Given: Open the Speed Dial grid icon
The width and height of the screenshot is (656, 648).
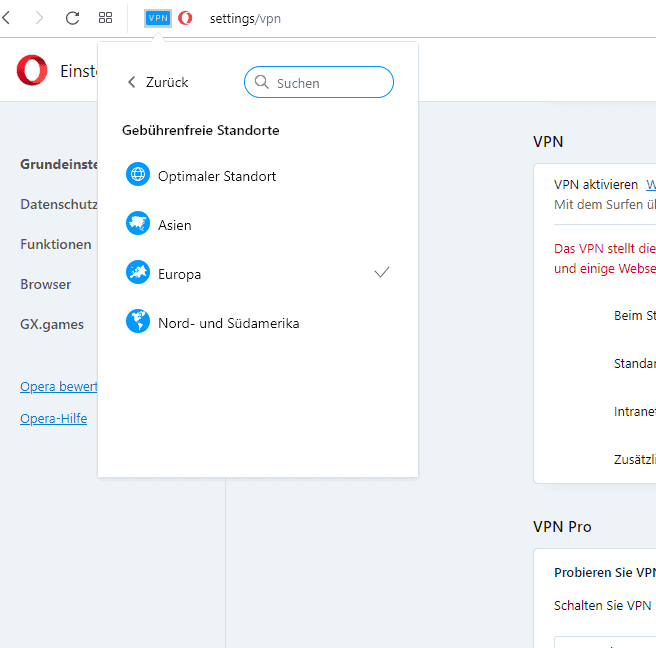Looking at the screenshot, I should pyautogui.click(x=105, y=18).
